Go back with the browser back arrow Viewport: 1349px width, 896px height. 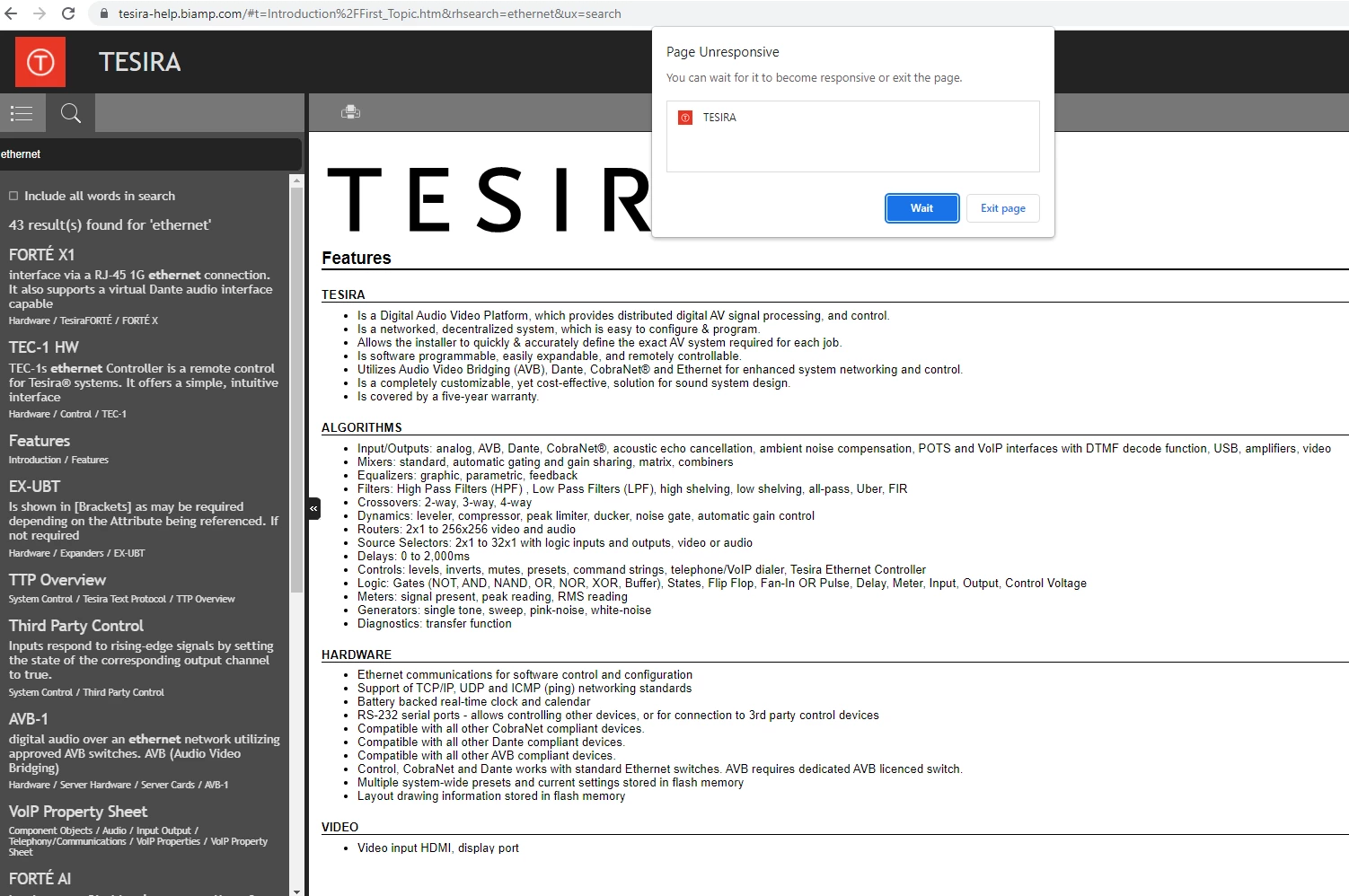coord(11,13)
